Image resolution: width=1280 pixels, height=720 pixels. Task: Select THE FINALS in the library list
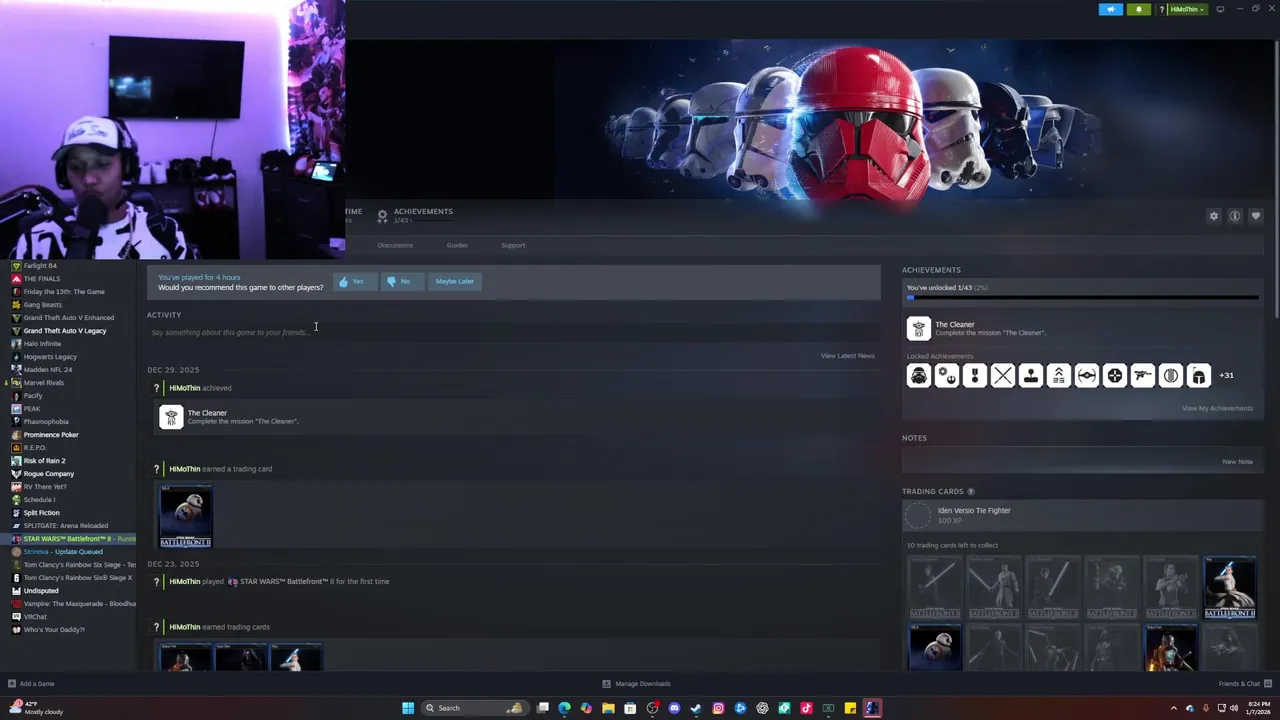[41, 279]
